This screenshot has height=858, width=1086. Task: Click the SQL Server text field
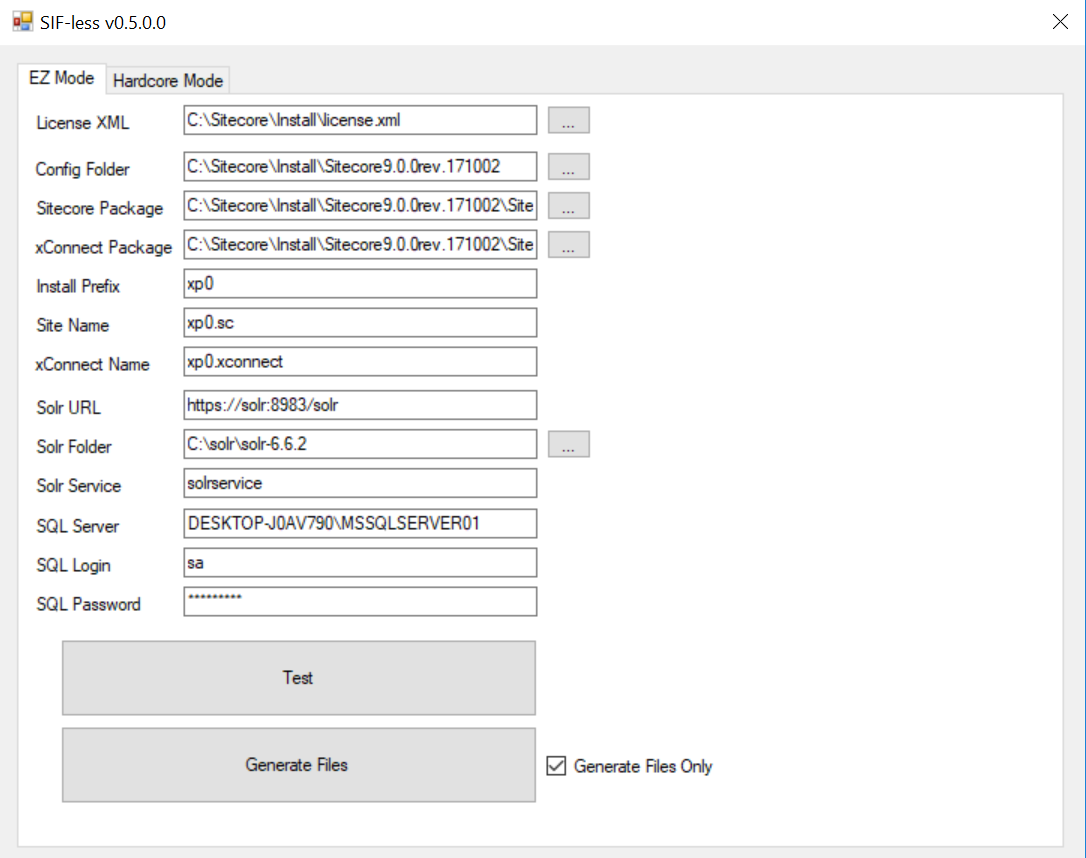pos(360,523)
